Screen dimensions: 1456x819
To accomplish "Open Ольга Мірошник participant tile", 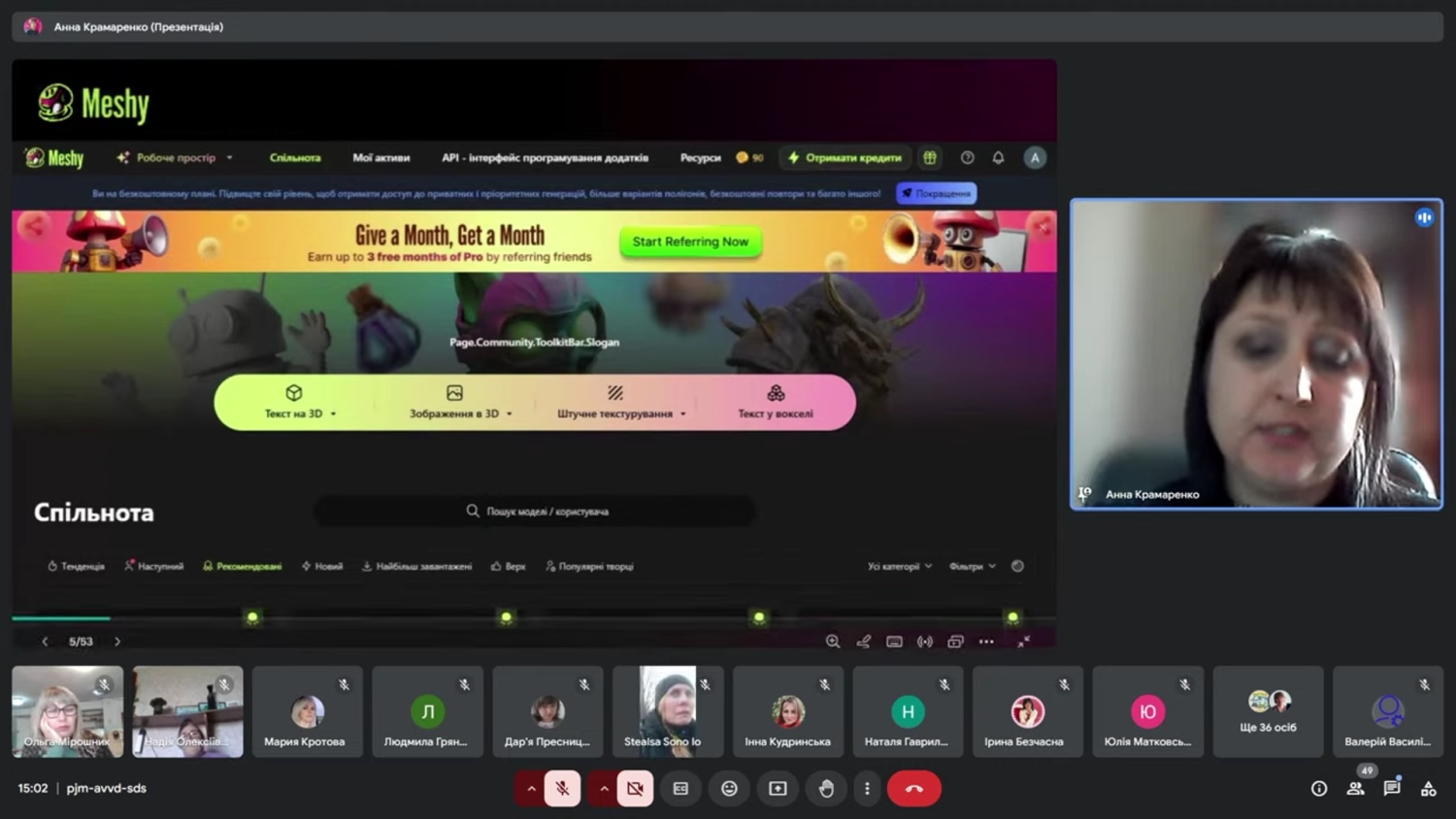I will pos(67,711).
